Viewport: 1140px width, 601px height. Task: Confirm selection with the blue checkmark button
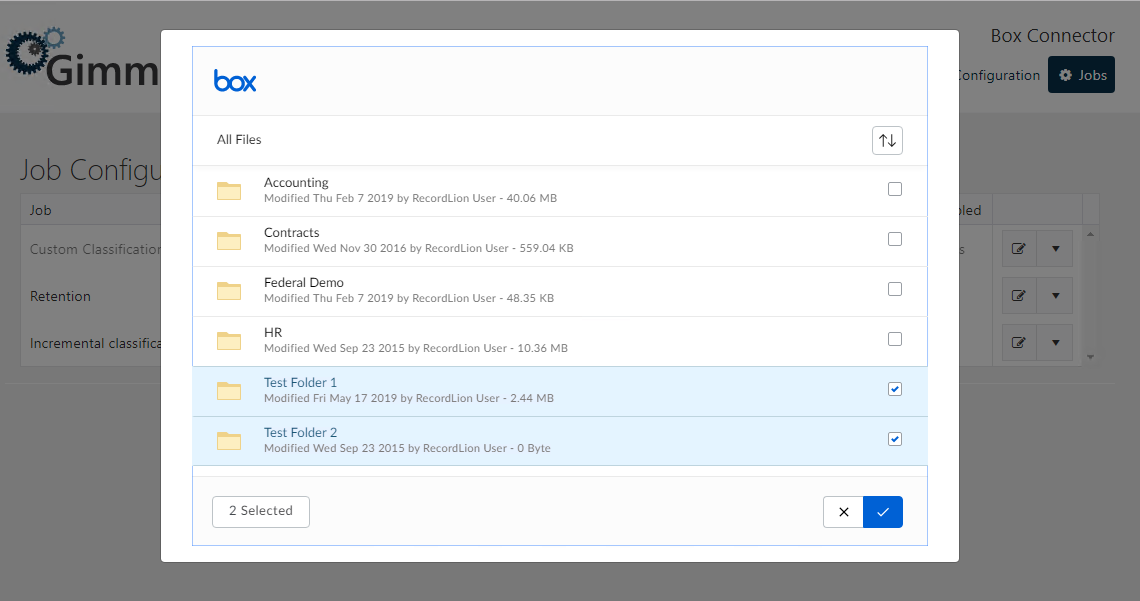[x=883, y=512]
